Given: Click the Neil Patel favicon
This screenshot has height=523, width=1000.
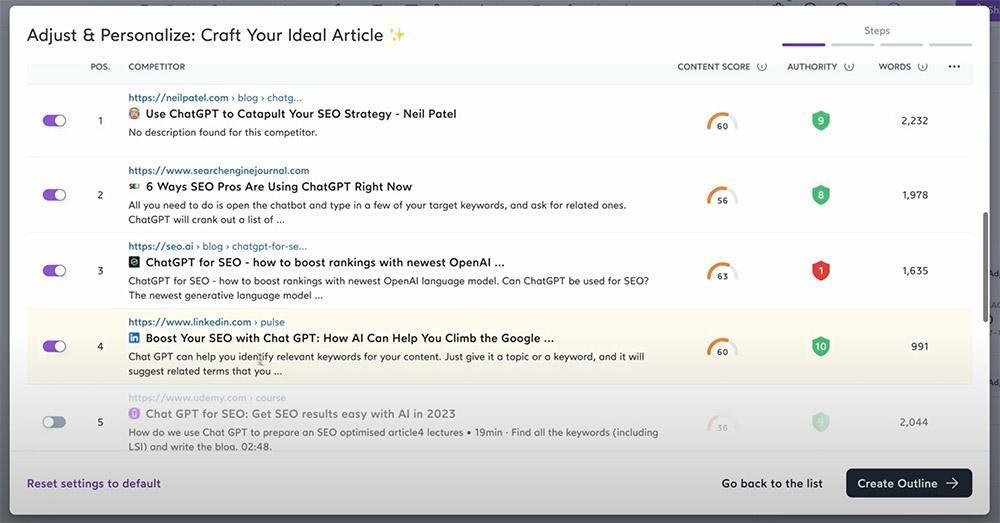Looking at the screenshot, I should coord(134,114).
